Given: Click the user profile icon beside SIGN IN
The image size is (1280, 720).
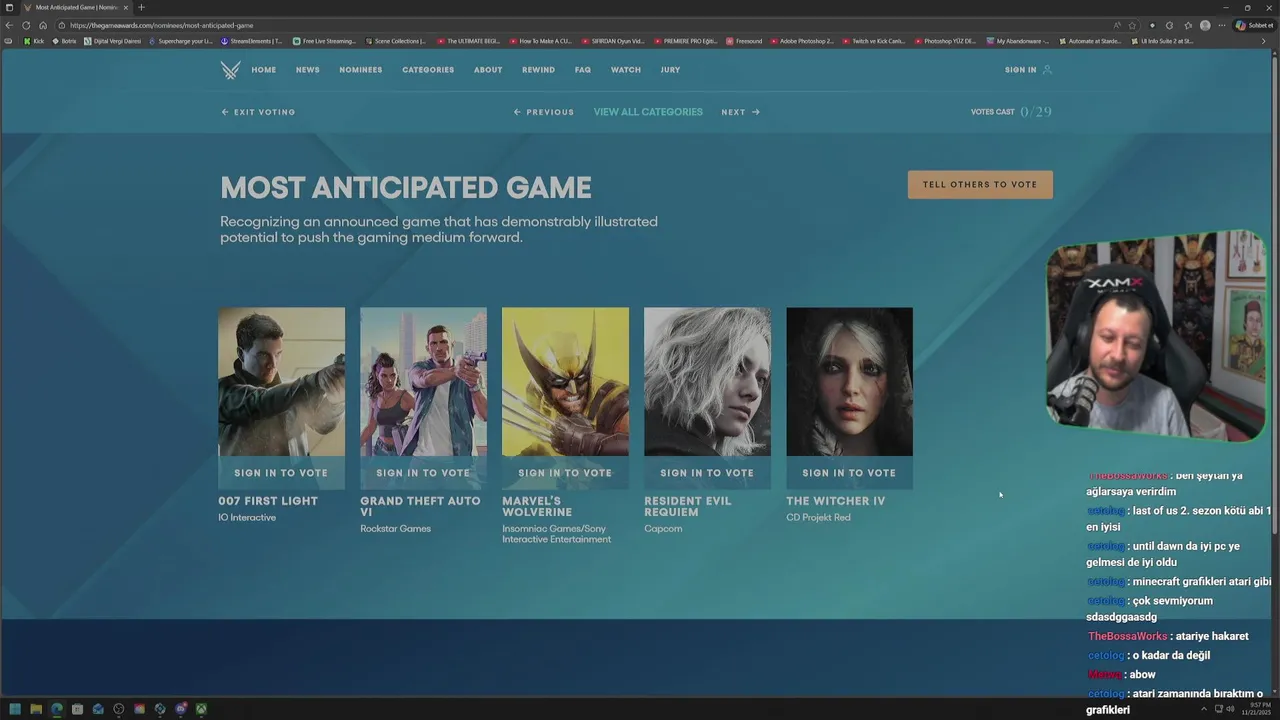Looking at the screenshot, I should (1047, 70).
